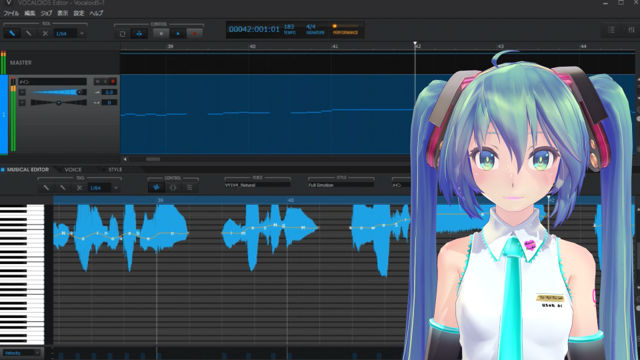This screenshot has height=360, width=640.
Task: Stop playback
Action: (x=161, y=33)
